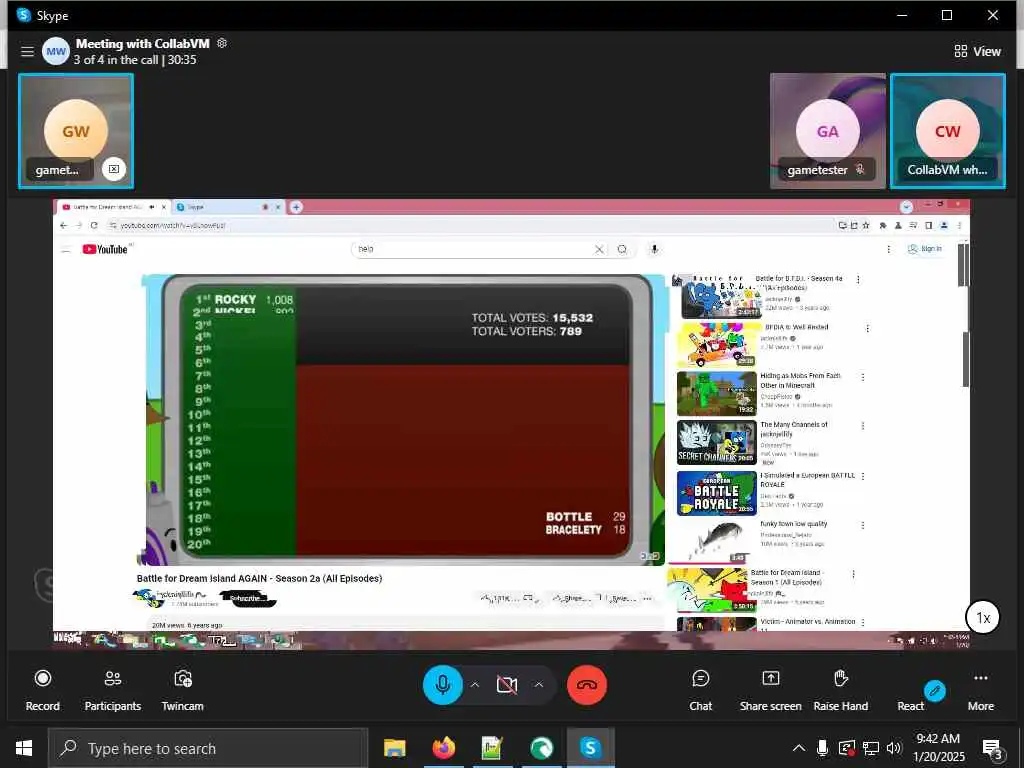Expand camera options chevron
The height and width of the screenshot is (768, 1024).
[539, 685]
